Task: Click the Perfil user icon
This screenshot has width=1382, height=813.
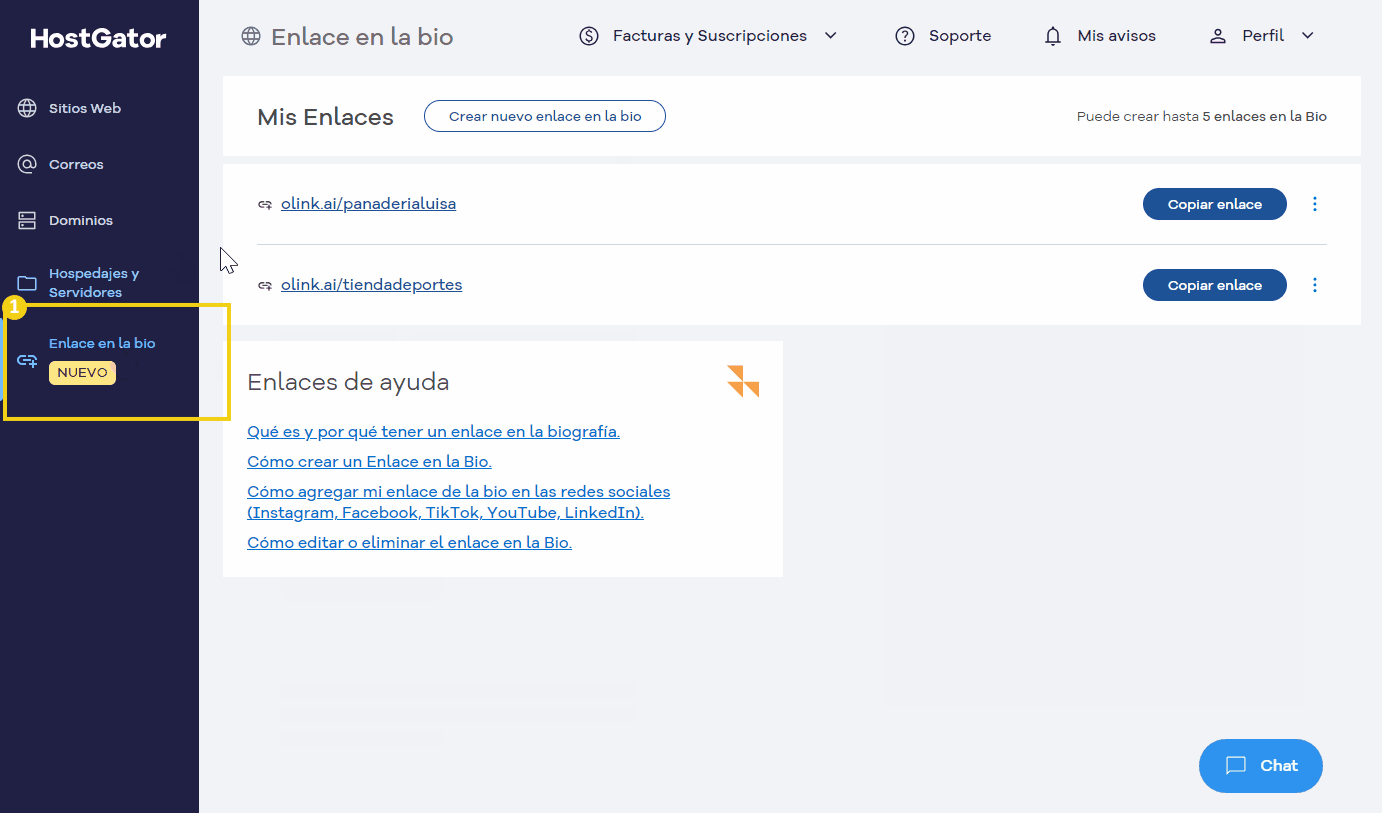Action: click(x=1217, y=36)
